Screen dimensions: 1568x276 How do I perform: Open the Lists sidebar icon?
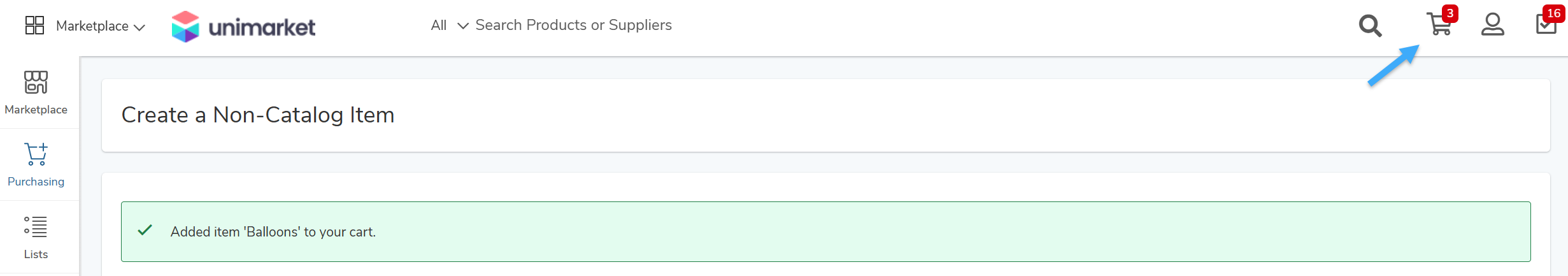pos(36,226)
